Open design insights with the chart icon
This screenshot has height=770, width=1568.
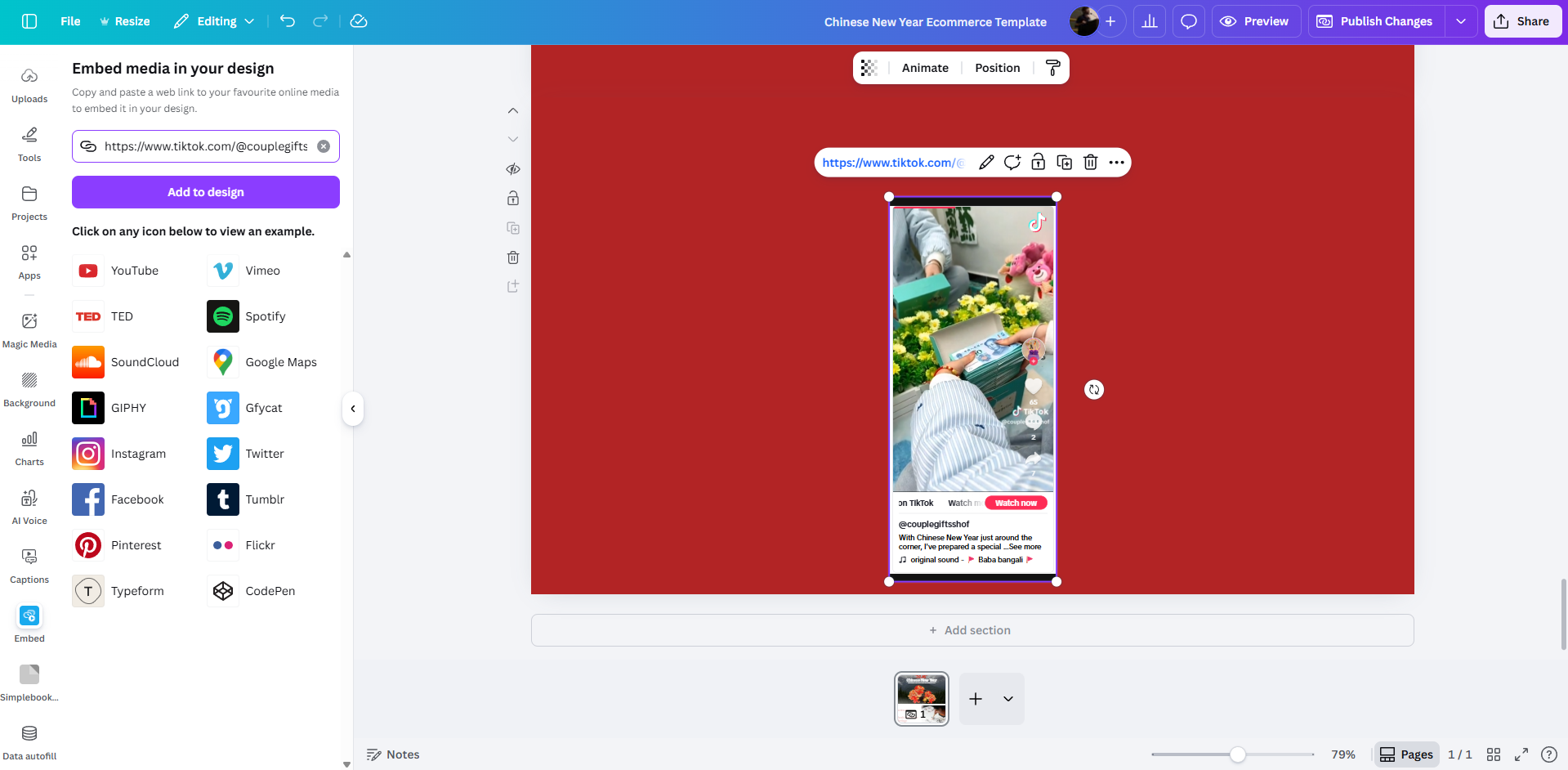(x=1149, y=21)
